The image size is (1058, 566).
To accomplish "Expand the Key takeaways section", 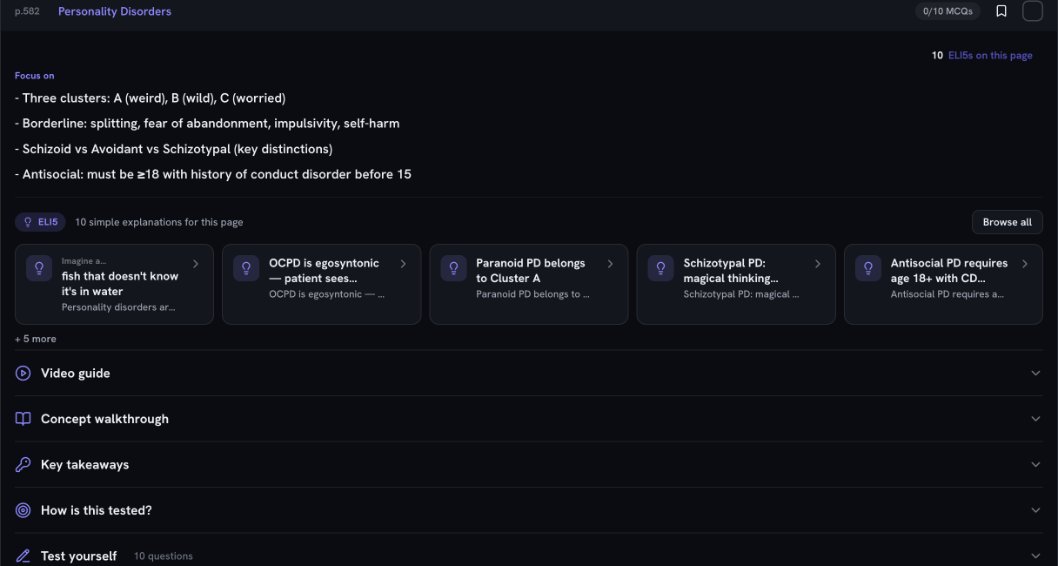I will click(x=528, y=465).
